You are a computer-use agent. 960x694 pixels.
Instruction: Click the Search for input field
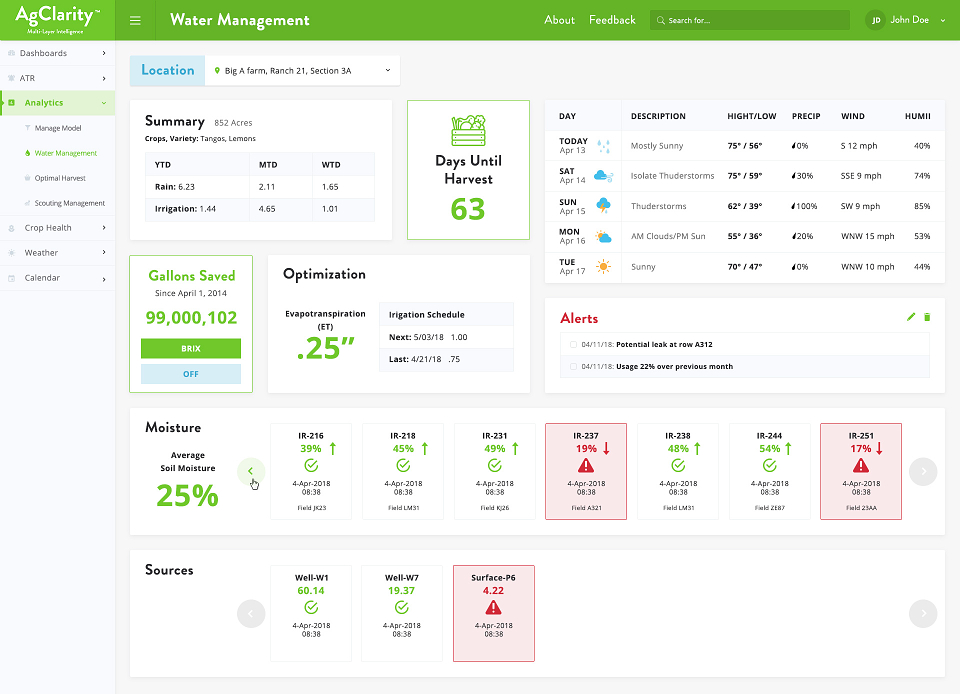pyautogui.click(x=750, y=20)
